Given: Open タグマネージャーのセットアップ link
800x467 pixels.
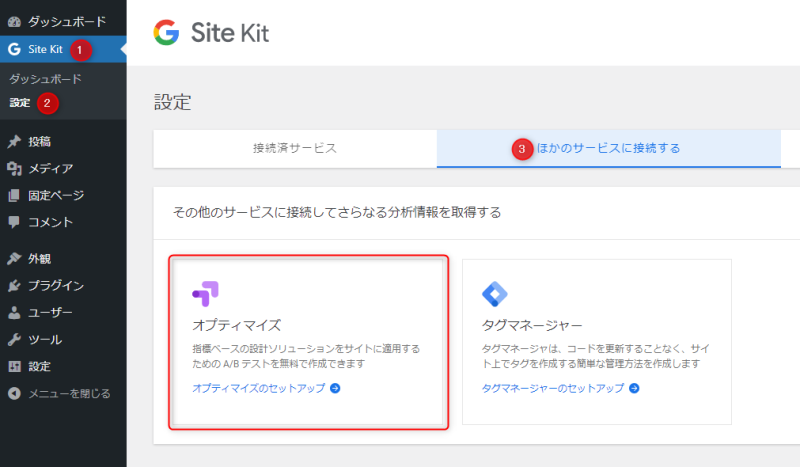Looking at the screenshot, I should [x=553, y=388].
